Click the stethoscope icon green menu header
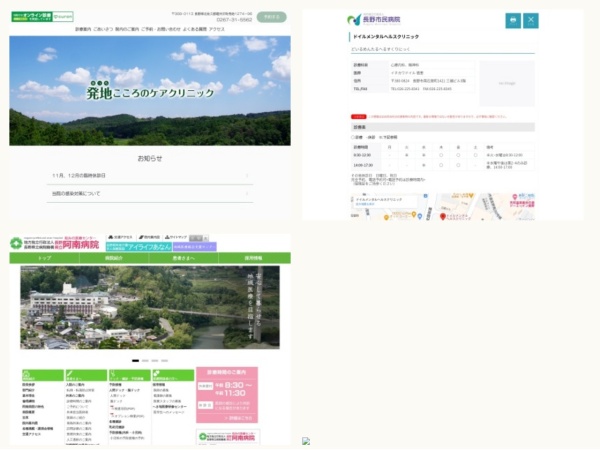 pyautogui.click(x=130, y=375)
